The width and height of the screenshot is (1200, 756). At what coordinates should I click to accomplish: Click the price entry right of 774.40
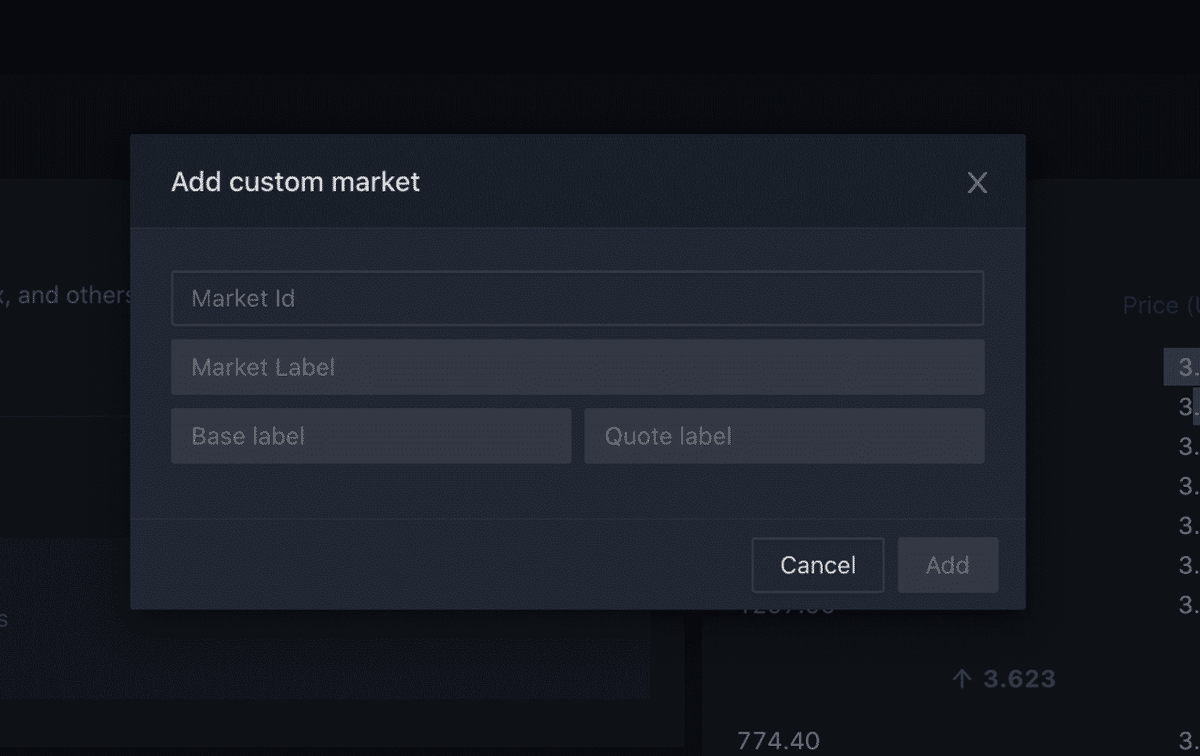pyautogui.click(x=1188, y=741)
